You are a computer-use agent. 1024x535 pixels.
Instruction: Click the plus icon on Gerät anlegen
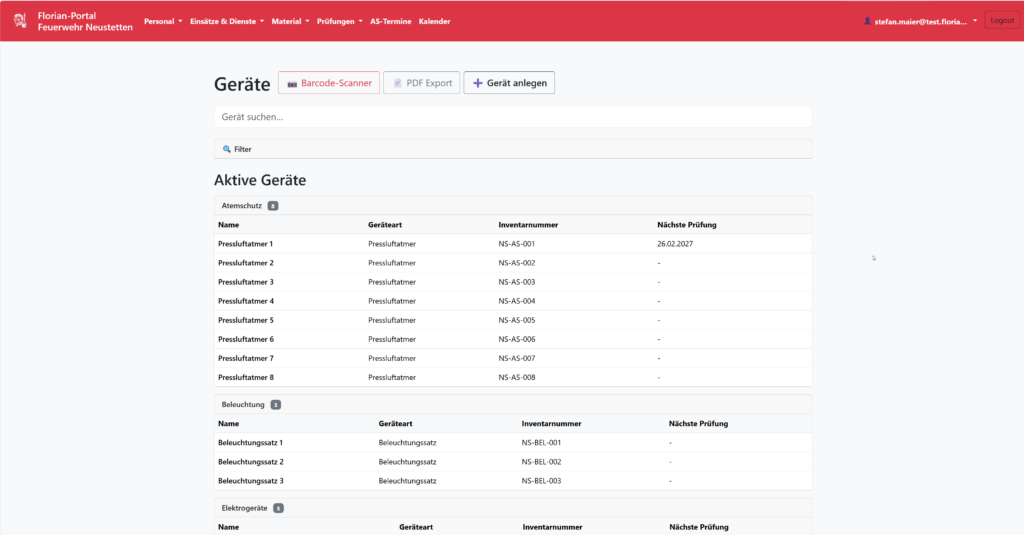pos(478,84)
